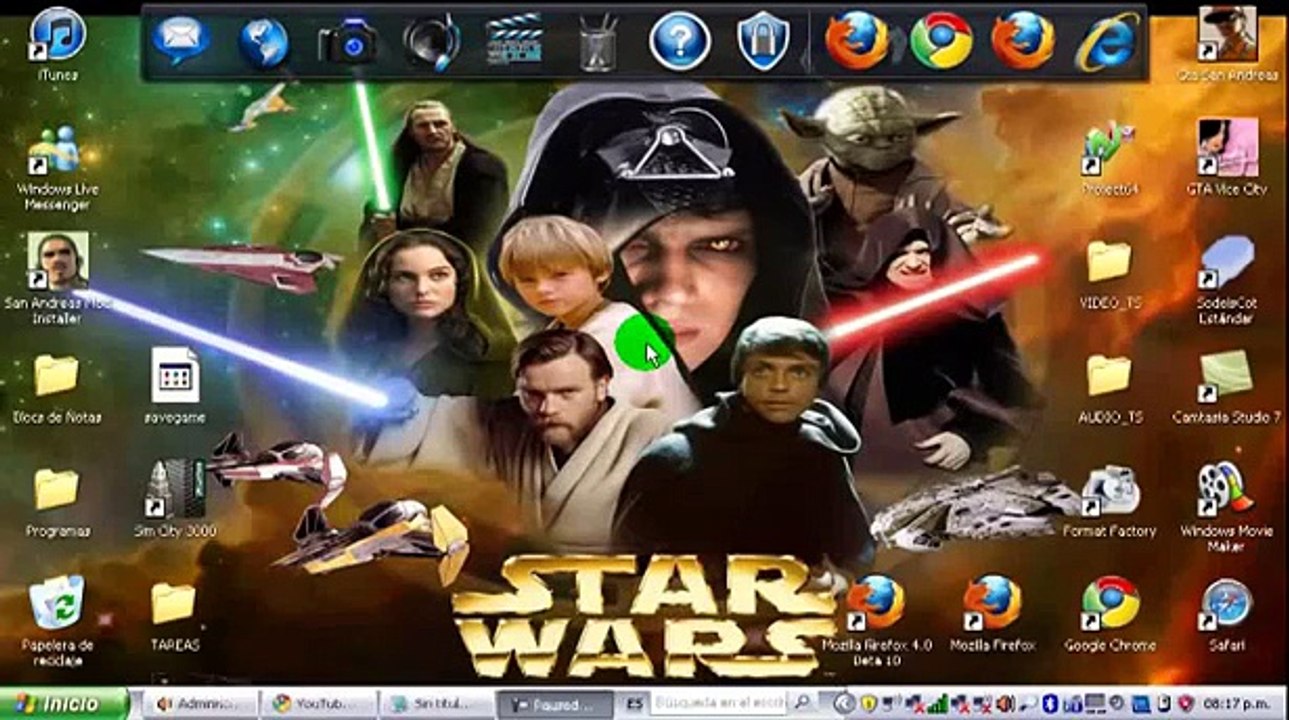
Task: Switch to the active Fraured taskbar window
Action: coord(556,704)
